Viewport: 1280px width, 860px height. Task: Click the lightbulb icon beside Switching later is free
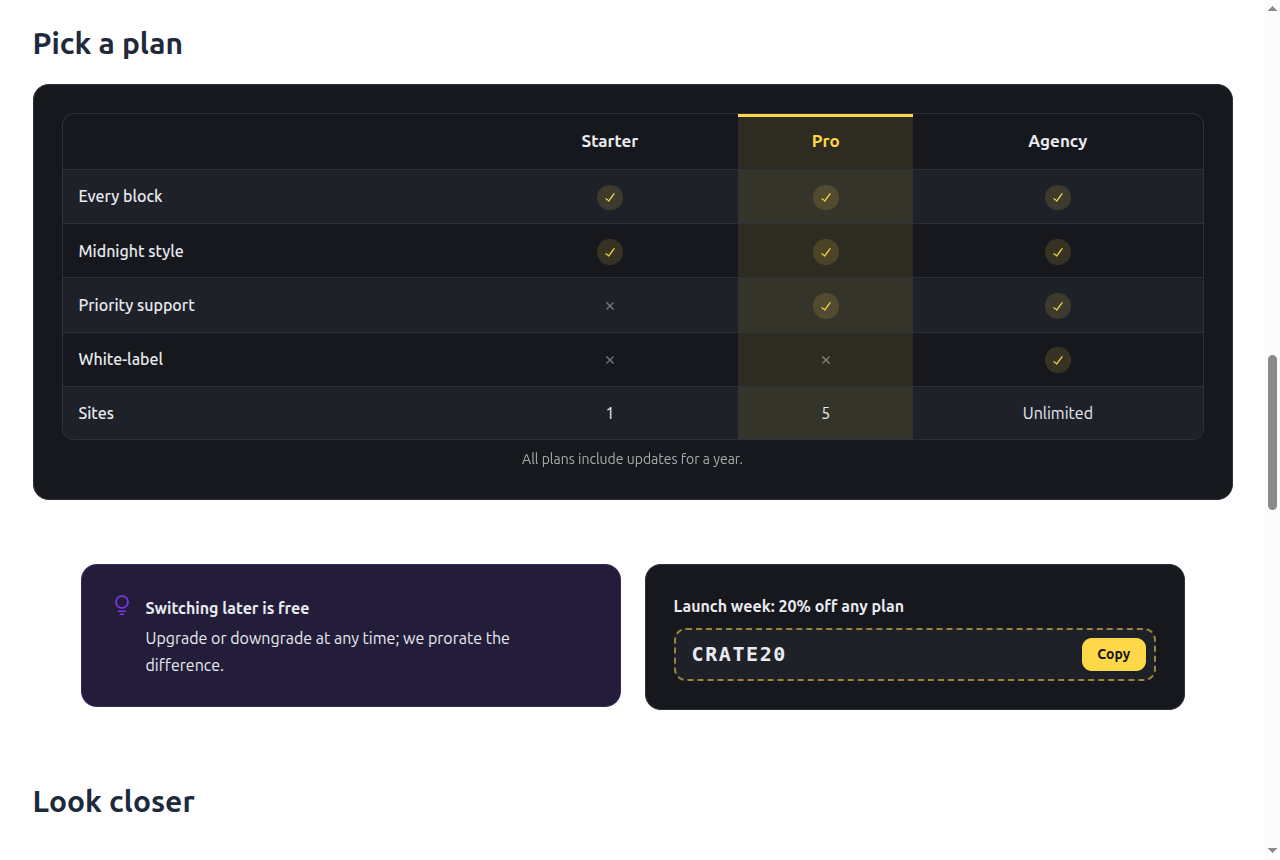[122, 605]
